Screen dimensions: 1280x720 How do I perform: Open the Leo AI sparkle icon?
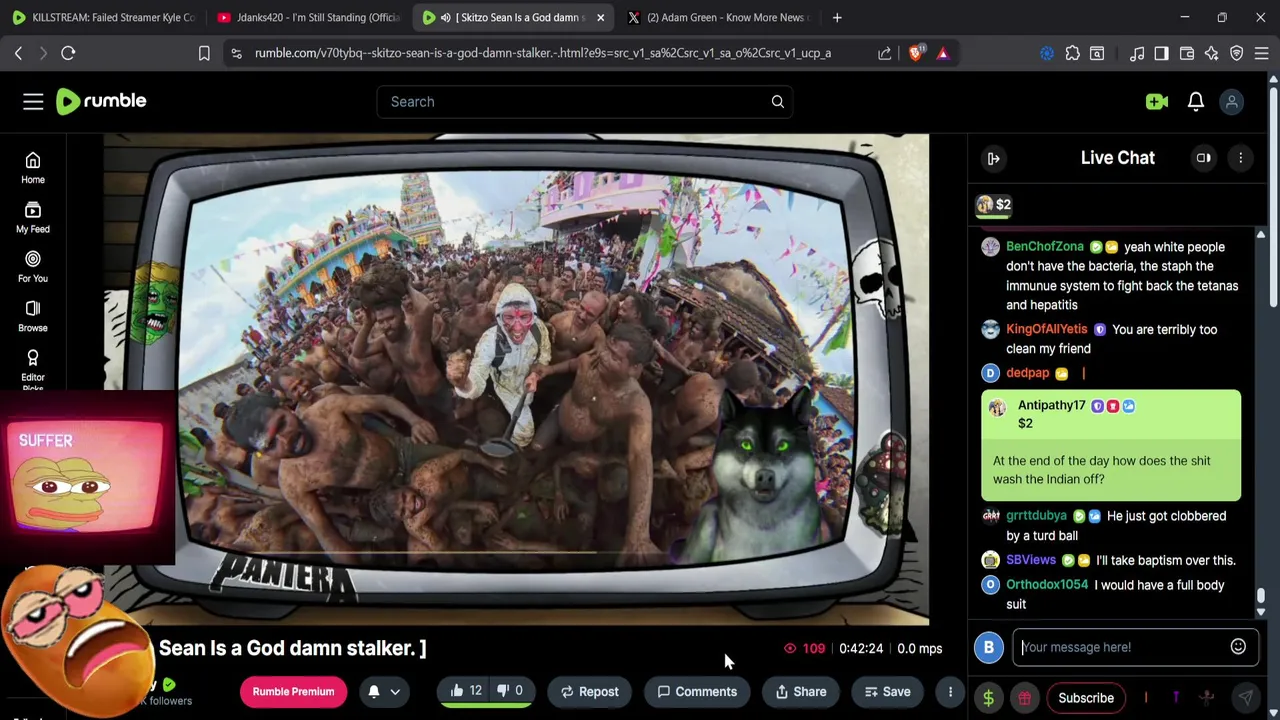click(x=1212, y=53)
